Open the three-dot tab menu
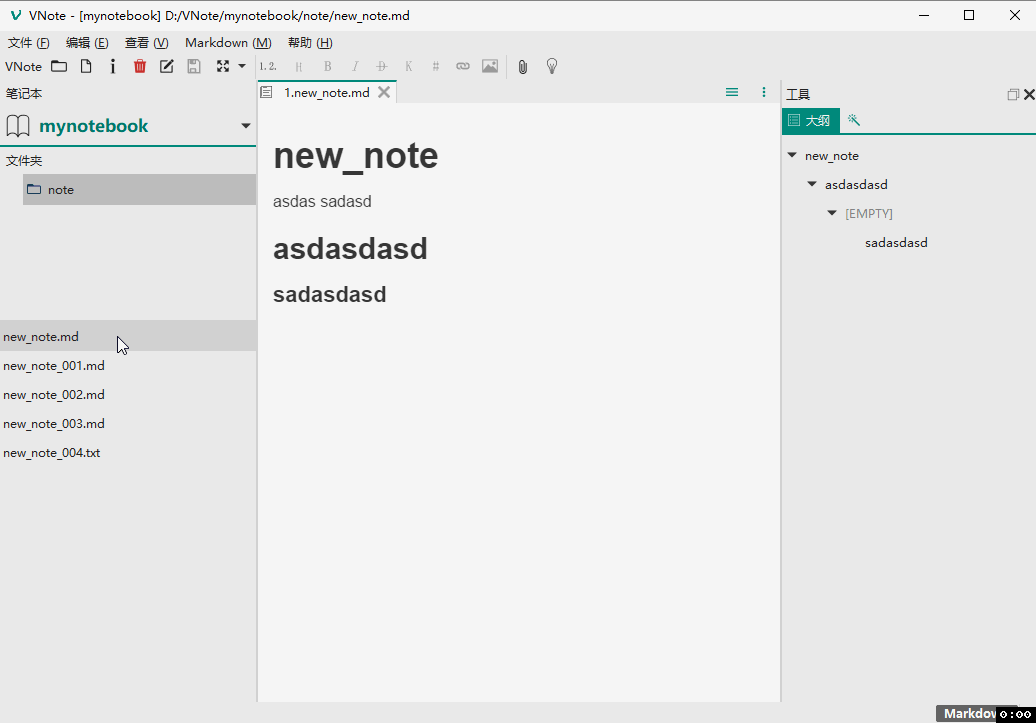This screenshot has height=723, width=1036. [x=764, y=93]
